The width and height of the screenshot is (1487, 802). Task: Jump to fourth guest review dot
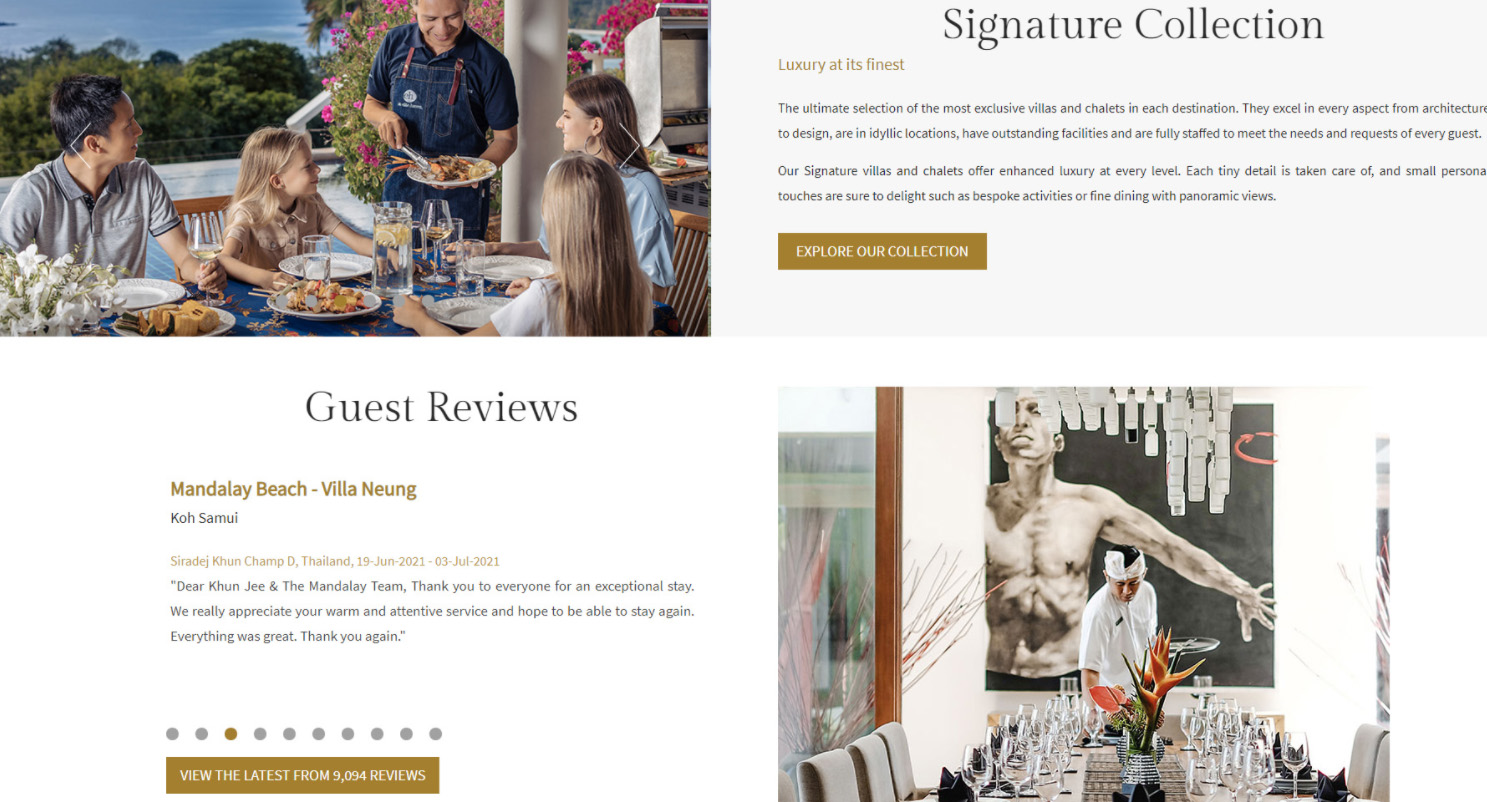[260, 734]
